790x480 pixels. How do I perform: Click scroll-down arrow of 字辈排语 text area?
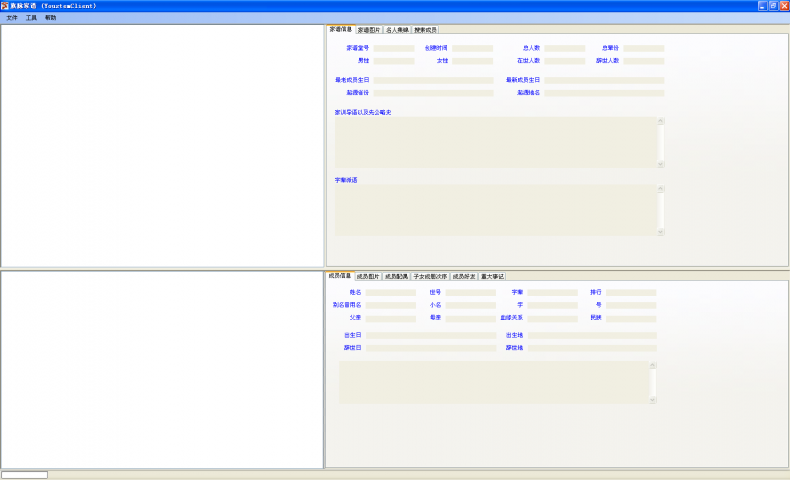[660, 232]
